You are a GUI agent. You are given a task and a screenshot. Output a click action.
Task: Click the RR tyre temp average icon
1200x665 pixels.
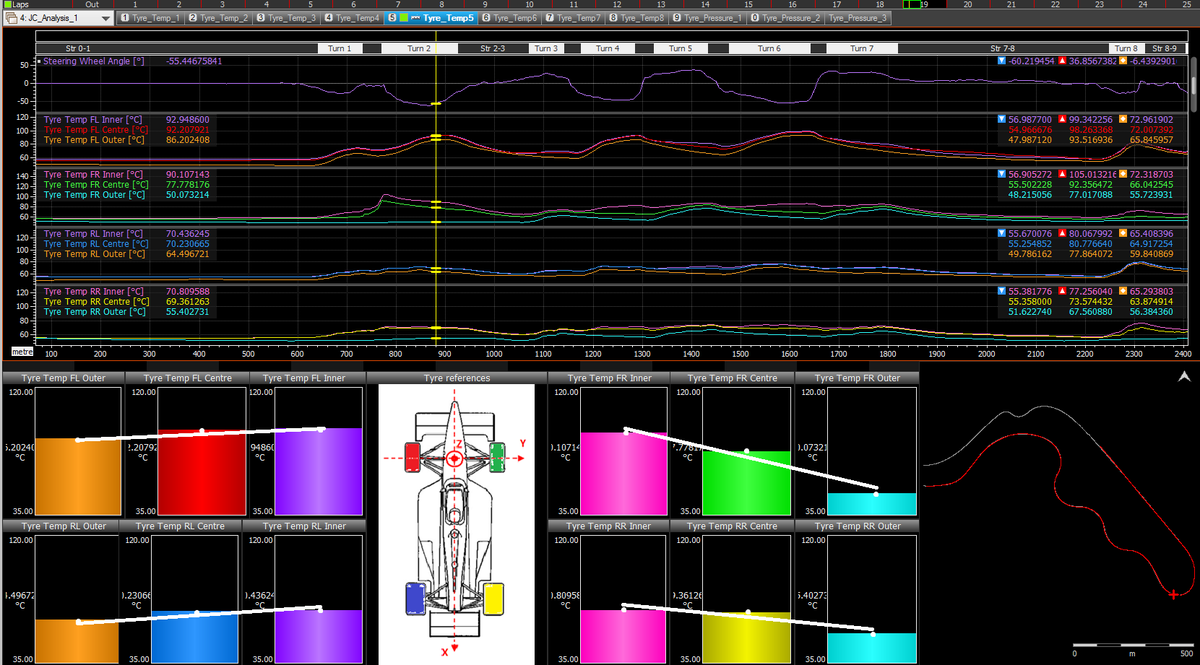tap(1124, 291)
